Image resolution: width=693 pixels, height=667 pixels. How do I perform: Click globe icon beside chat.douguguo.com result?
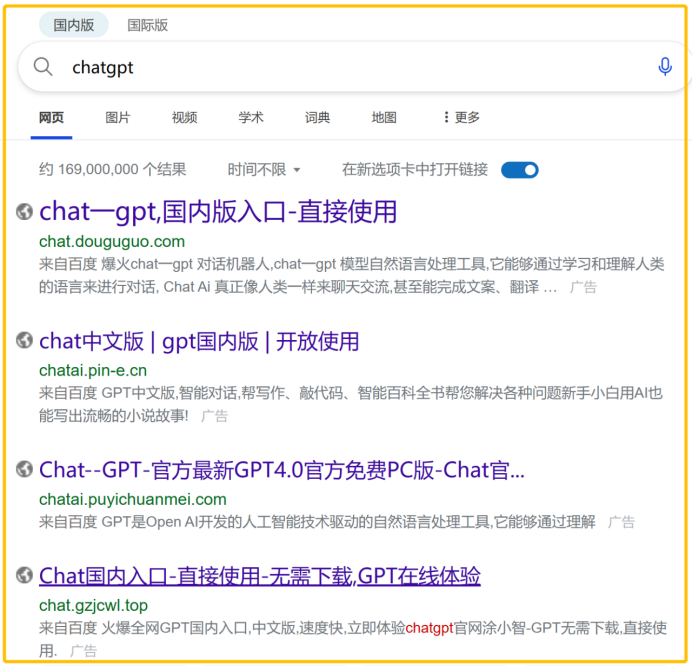click(24, 212)
